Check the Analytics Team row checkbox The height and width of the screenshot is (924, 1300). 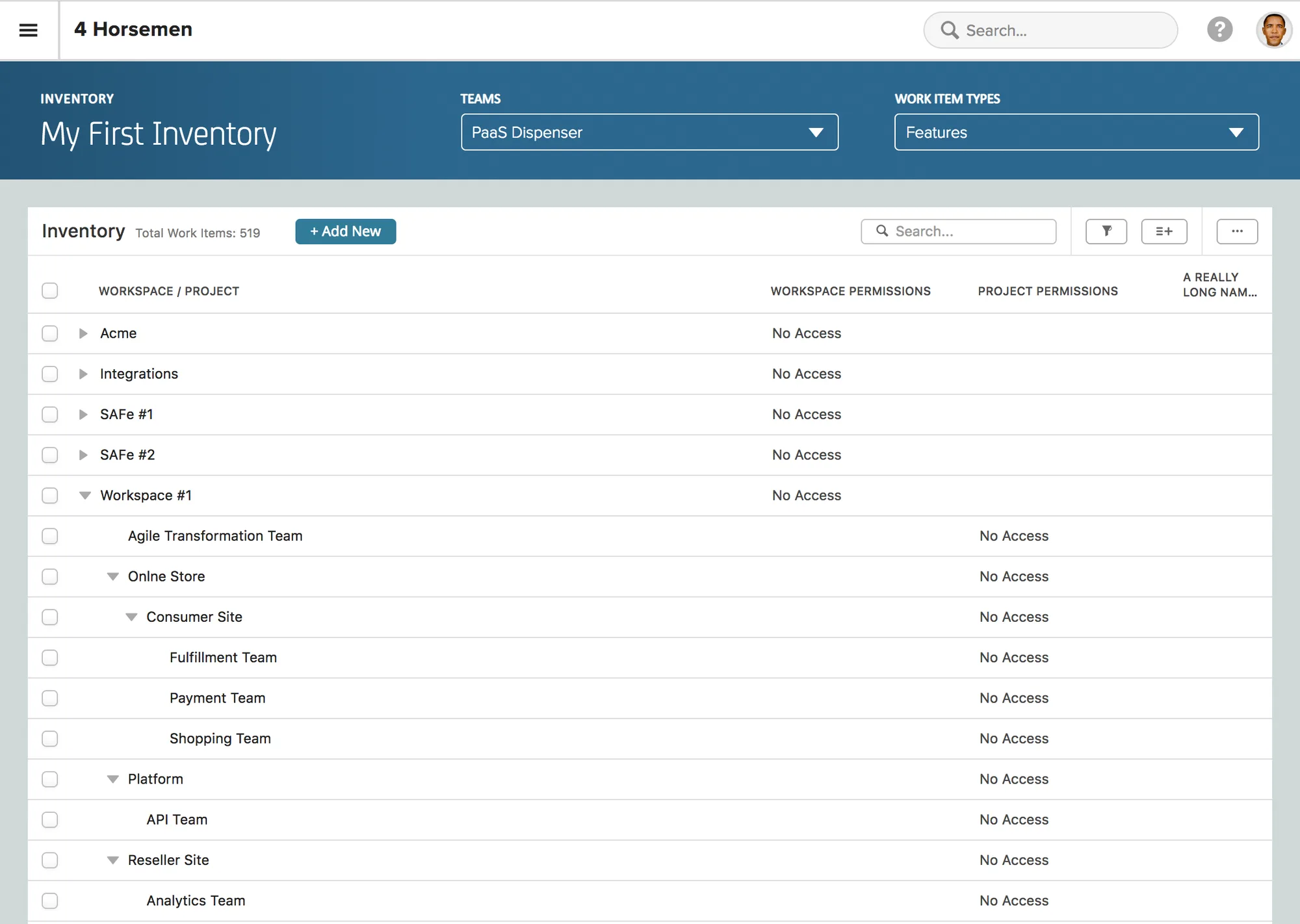tap(50, 901)
